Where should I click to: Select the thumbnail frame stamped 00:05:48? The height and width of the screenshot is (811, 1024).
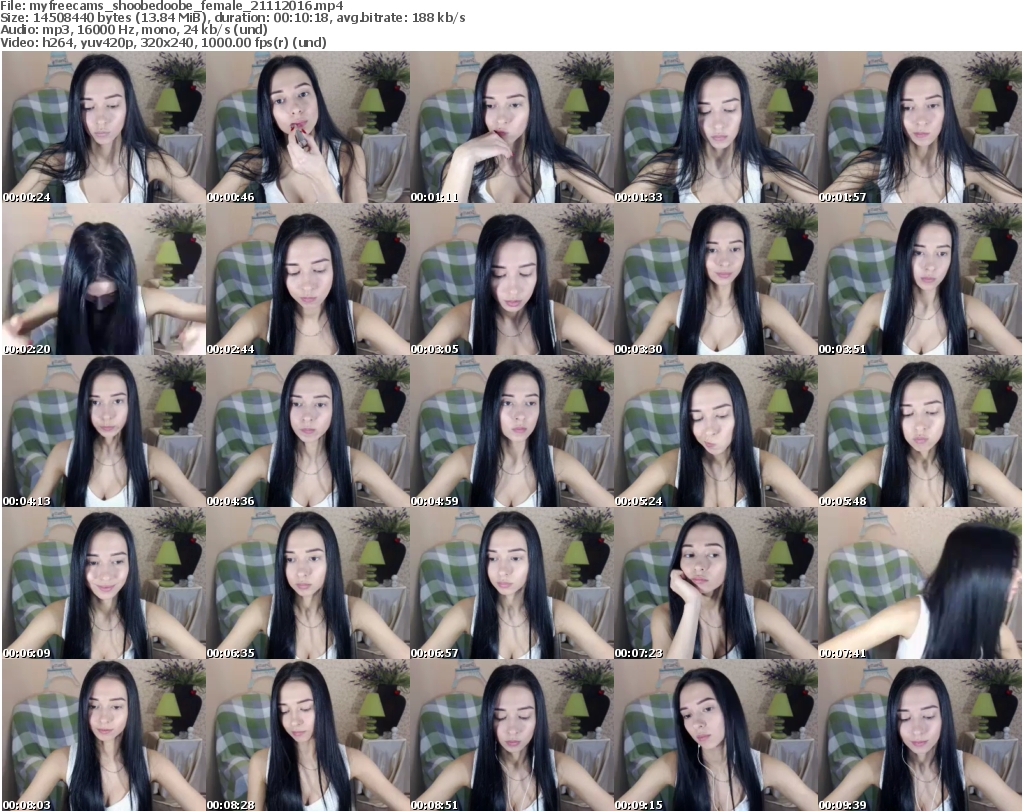pyautogui.click(x=920, y=432)
